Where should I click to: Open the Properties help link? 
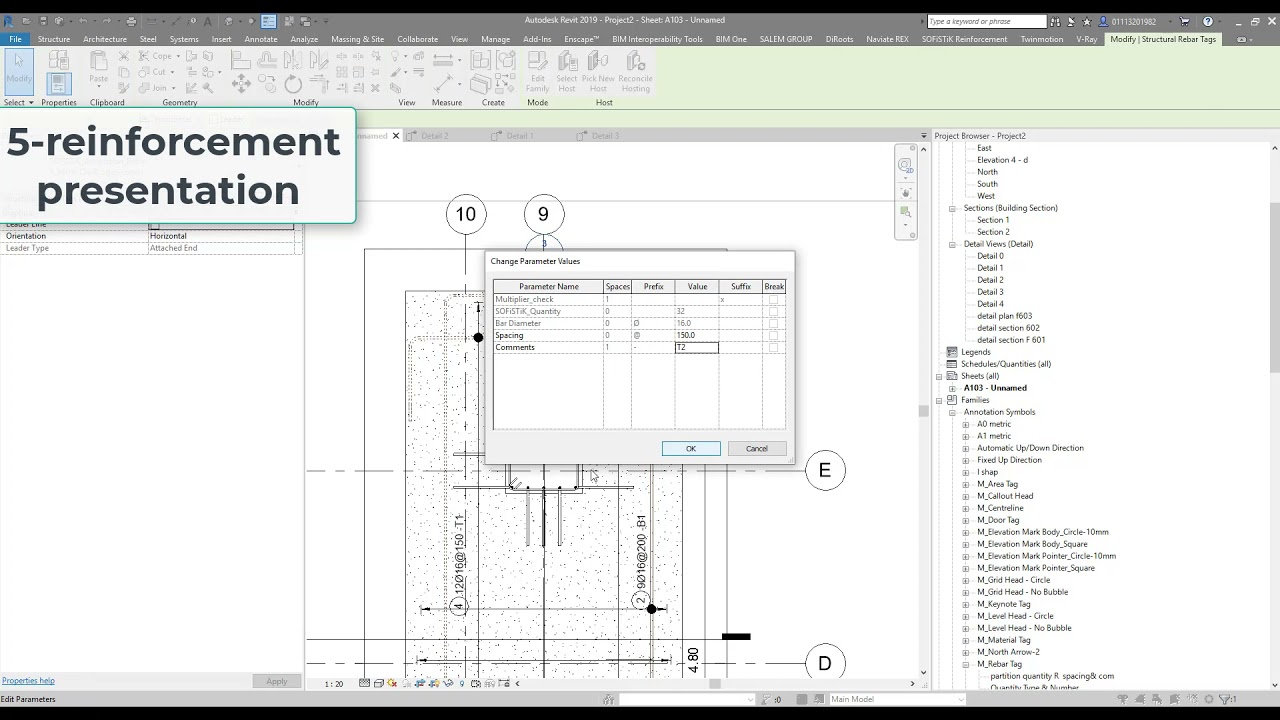(x=28, y=681)
